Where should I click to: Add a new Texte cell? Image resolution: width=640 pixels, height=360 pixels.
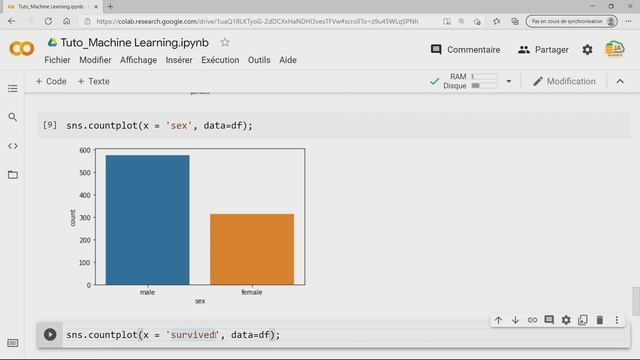tap(93, 81)
